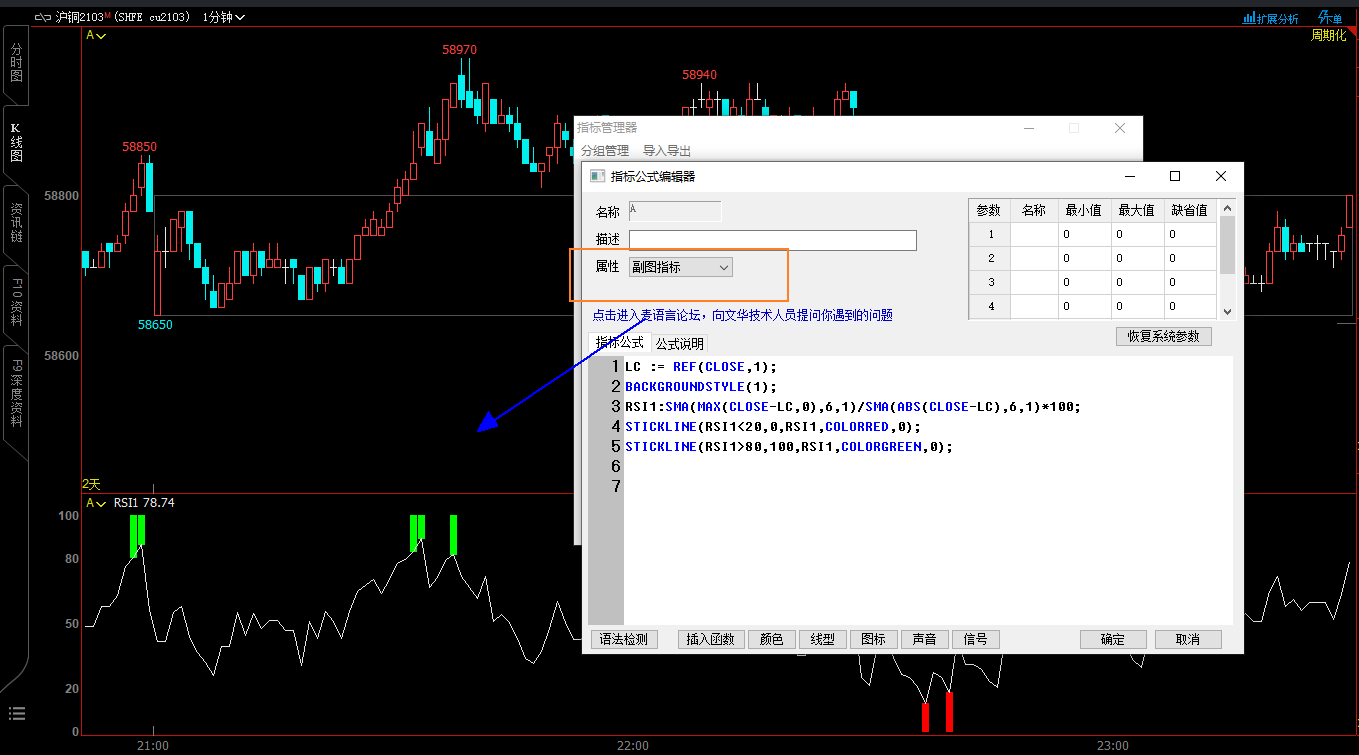The height and width of the screenshot is (755, 1359).
Task: Click the parameter table scrollbar thumb
Action: tap(1227, 244)
